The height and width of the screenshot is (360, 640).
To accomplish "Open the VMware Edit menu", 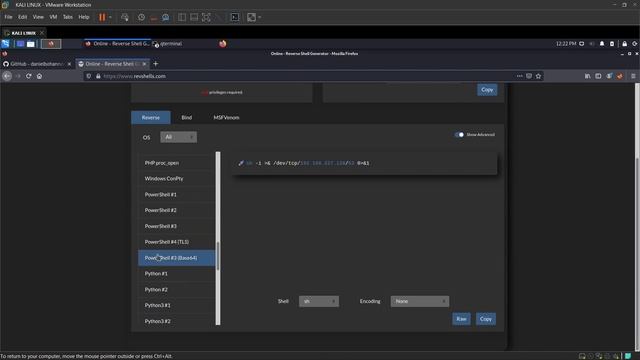I will click(x=22, y=17).
